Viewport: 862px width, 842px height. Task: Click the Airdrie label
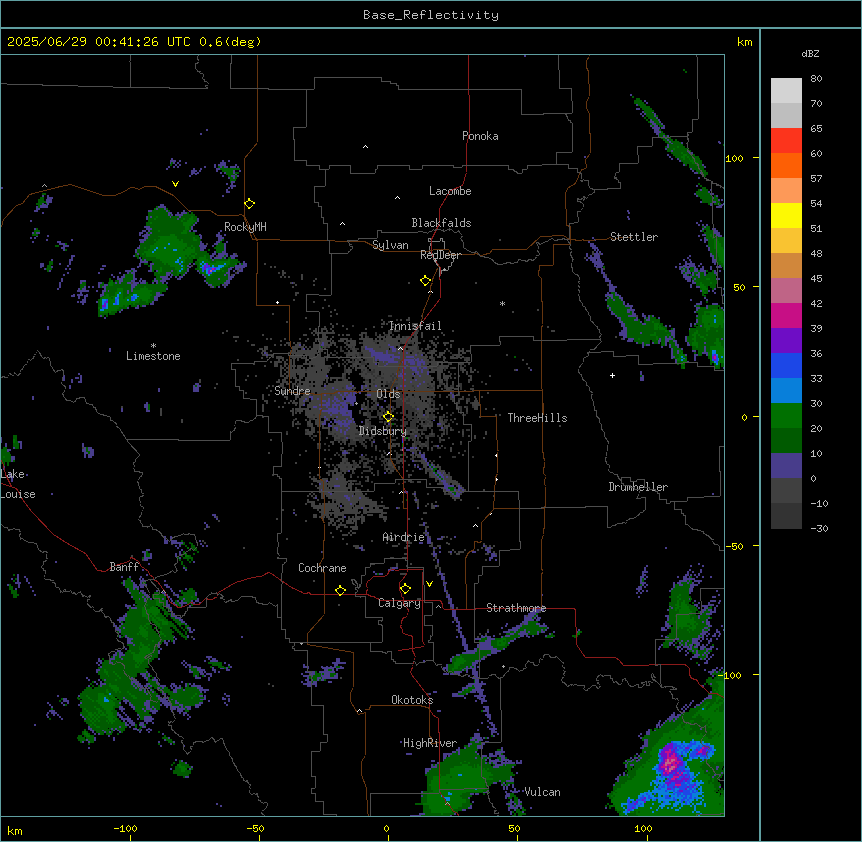[x=404, y=537]
